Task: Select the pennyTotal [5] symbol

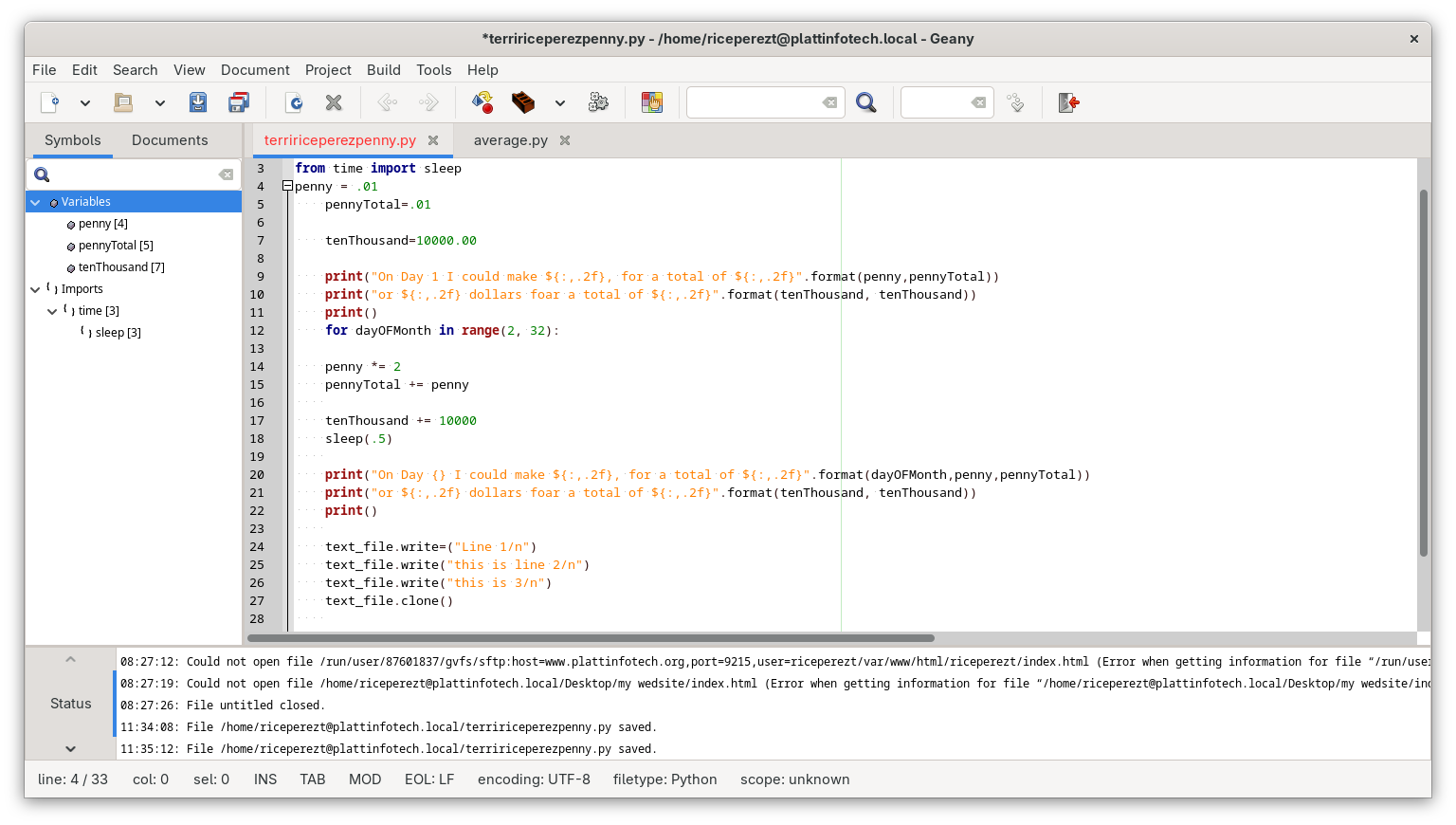Action: point(116,246)
